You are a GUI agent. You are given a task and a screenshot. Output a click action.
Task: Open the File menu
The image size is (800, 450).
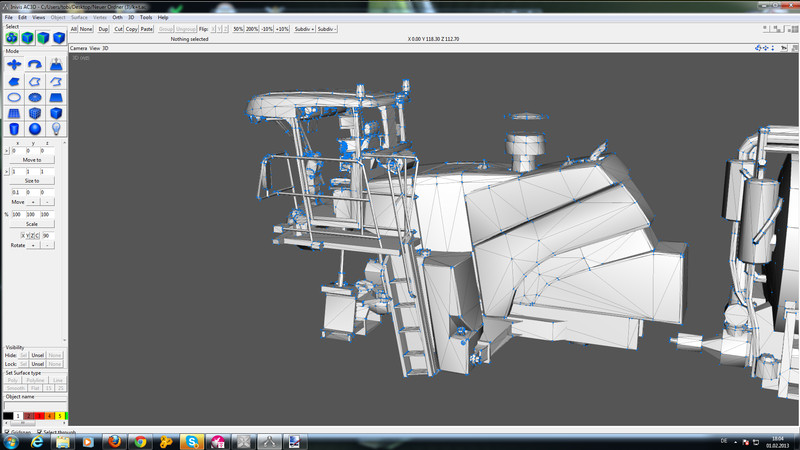(x=9, y=17)
